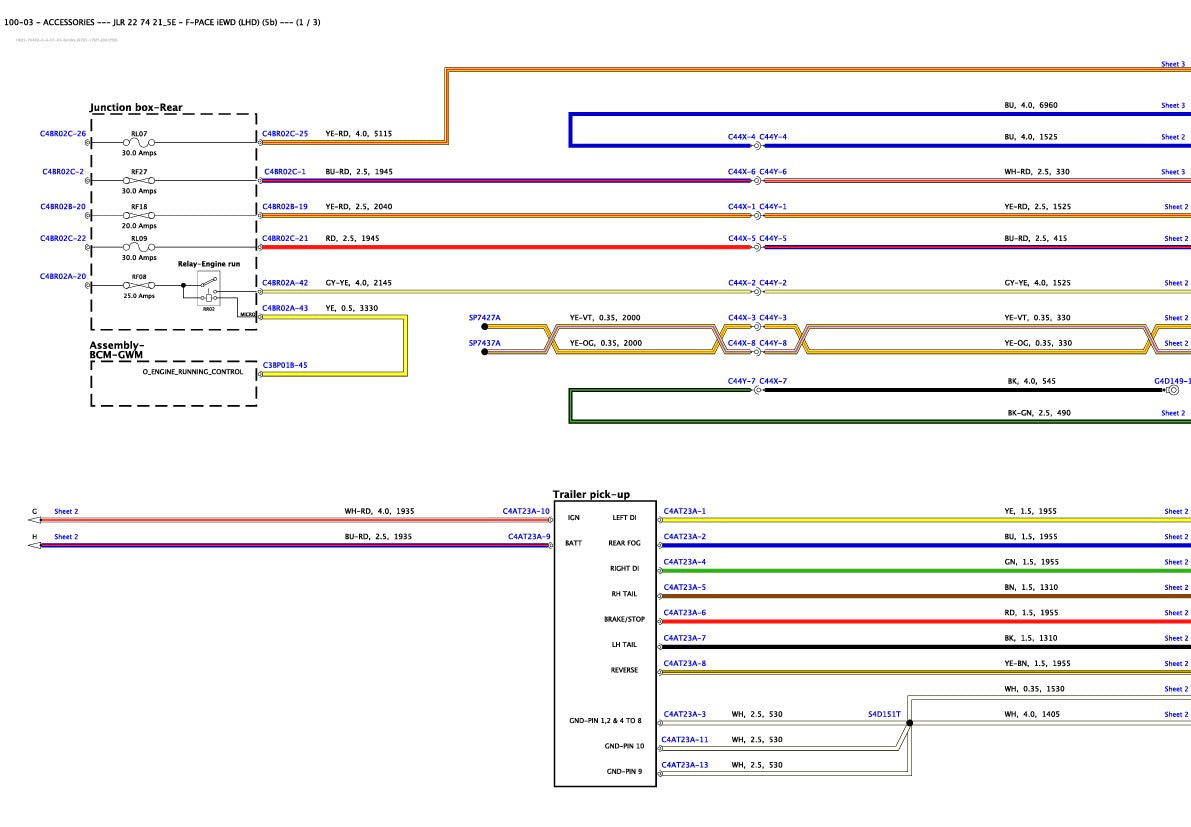Select the red RD, 2.5, 1945 wire
Screen dimensions: 1191x827
tap(507, 248)
